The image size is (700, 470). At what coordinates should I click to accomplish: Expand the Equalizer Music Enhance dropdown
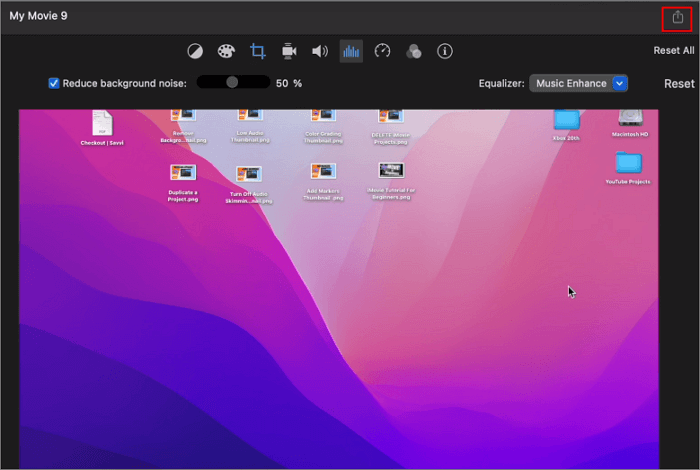click(570, 84)
